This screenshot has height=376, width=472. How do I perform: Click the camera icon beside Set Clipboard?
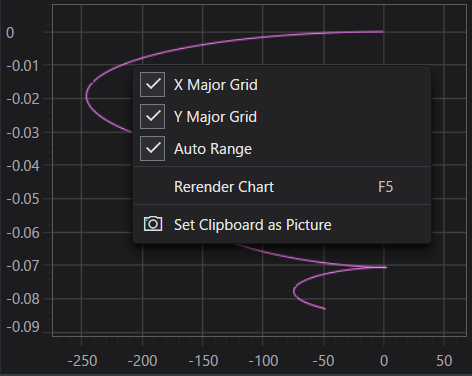pyautogui.click(x=153, y=224)
